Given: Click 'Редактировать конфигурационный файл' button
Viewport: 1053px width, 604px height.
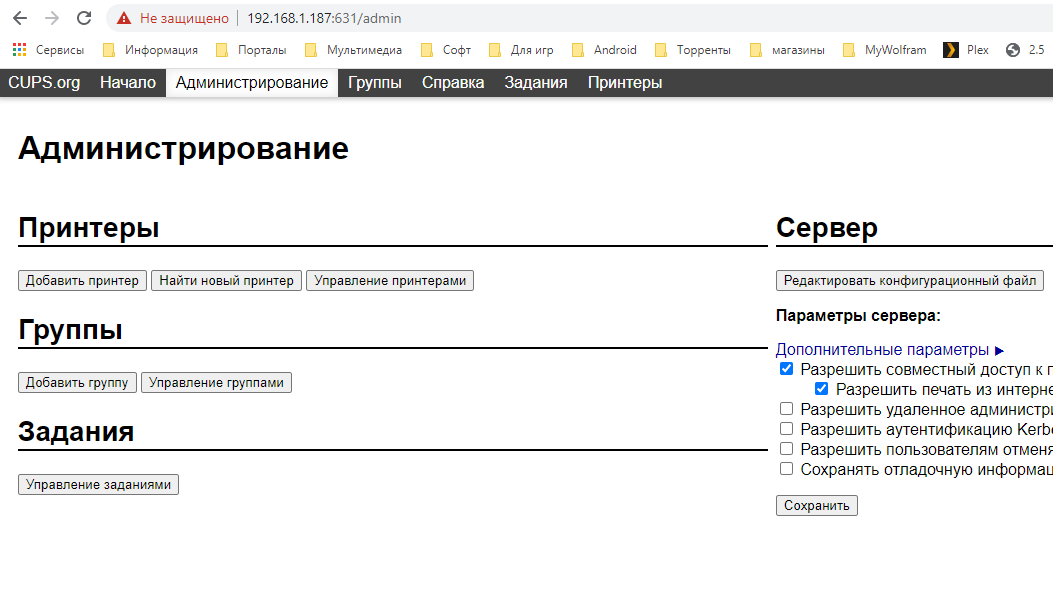Looking at the screenshot, I should tap(909, 281).
